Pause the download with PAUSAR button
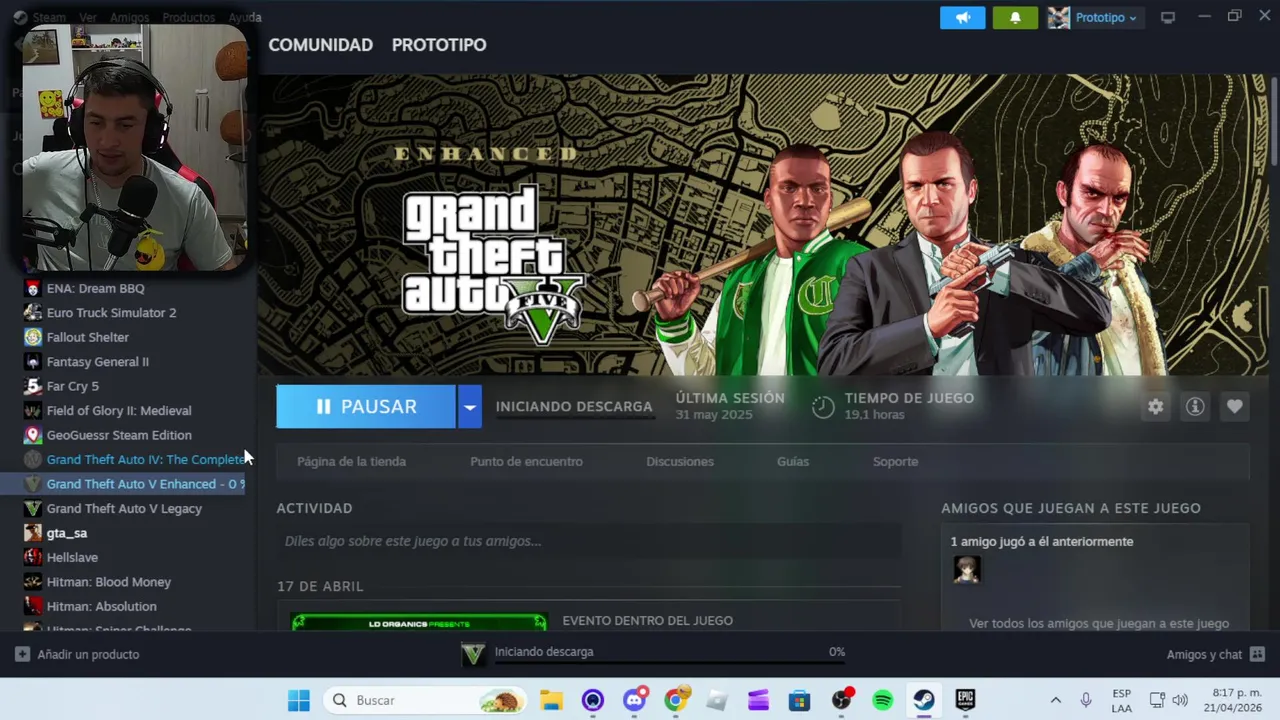The image size is (1280, 720). [x=366, y=406]
